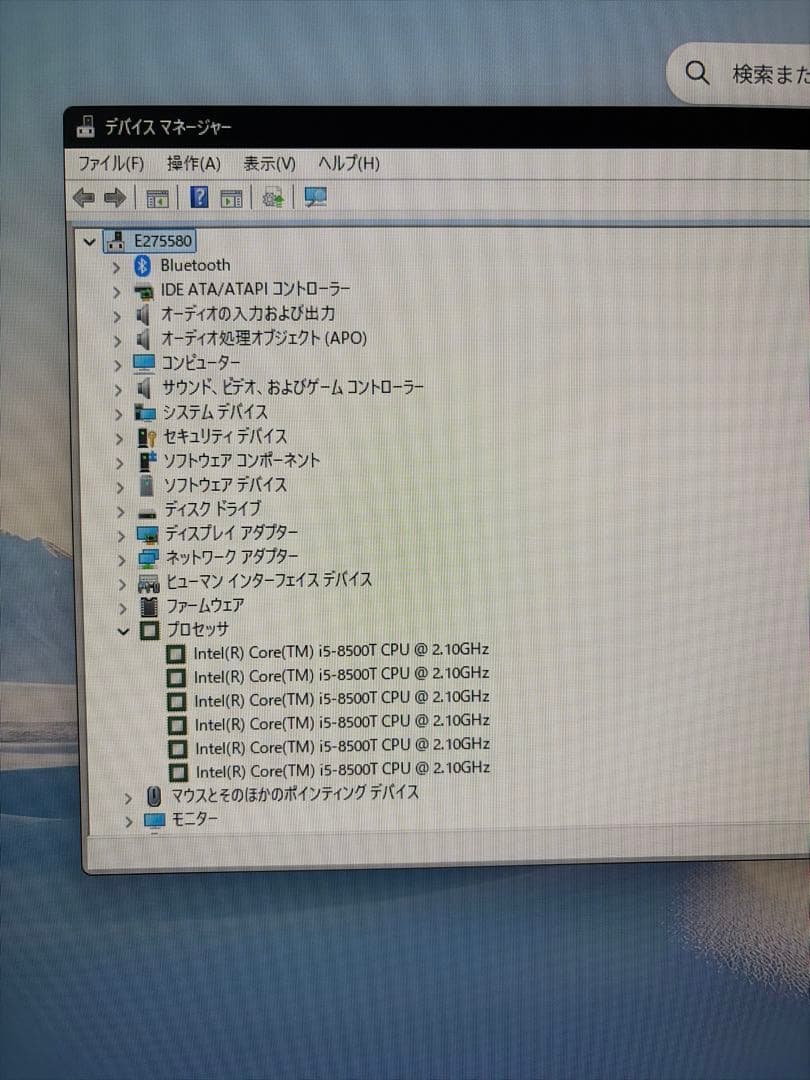Click the Device Manager title bar icon

point(86,127)
